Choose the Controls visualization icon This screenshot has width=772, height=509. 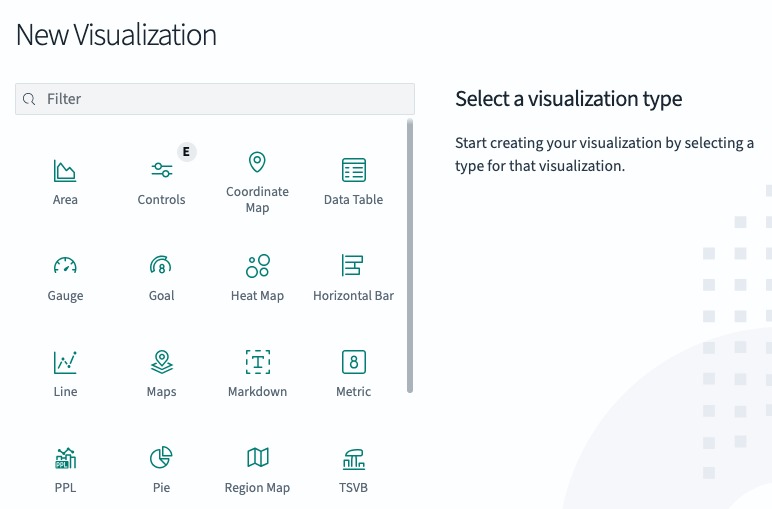click(x=161, y=170)
